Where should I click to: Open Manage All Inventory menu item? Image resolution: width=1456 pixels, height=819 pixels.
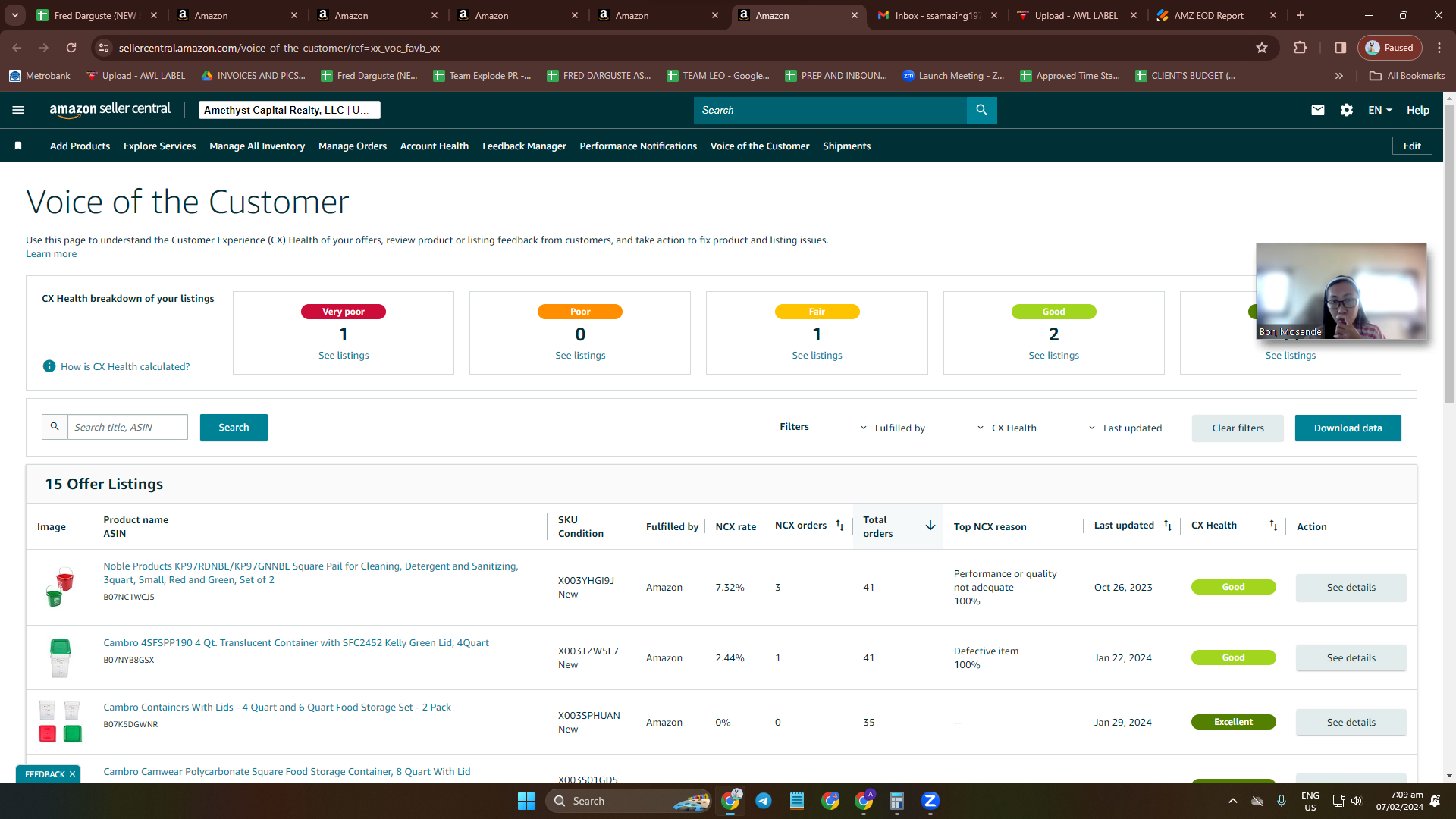[x=257, y=146]
